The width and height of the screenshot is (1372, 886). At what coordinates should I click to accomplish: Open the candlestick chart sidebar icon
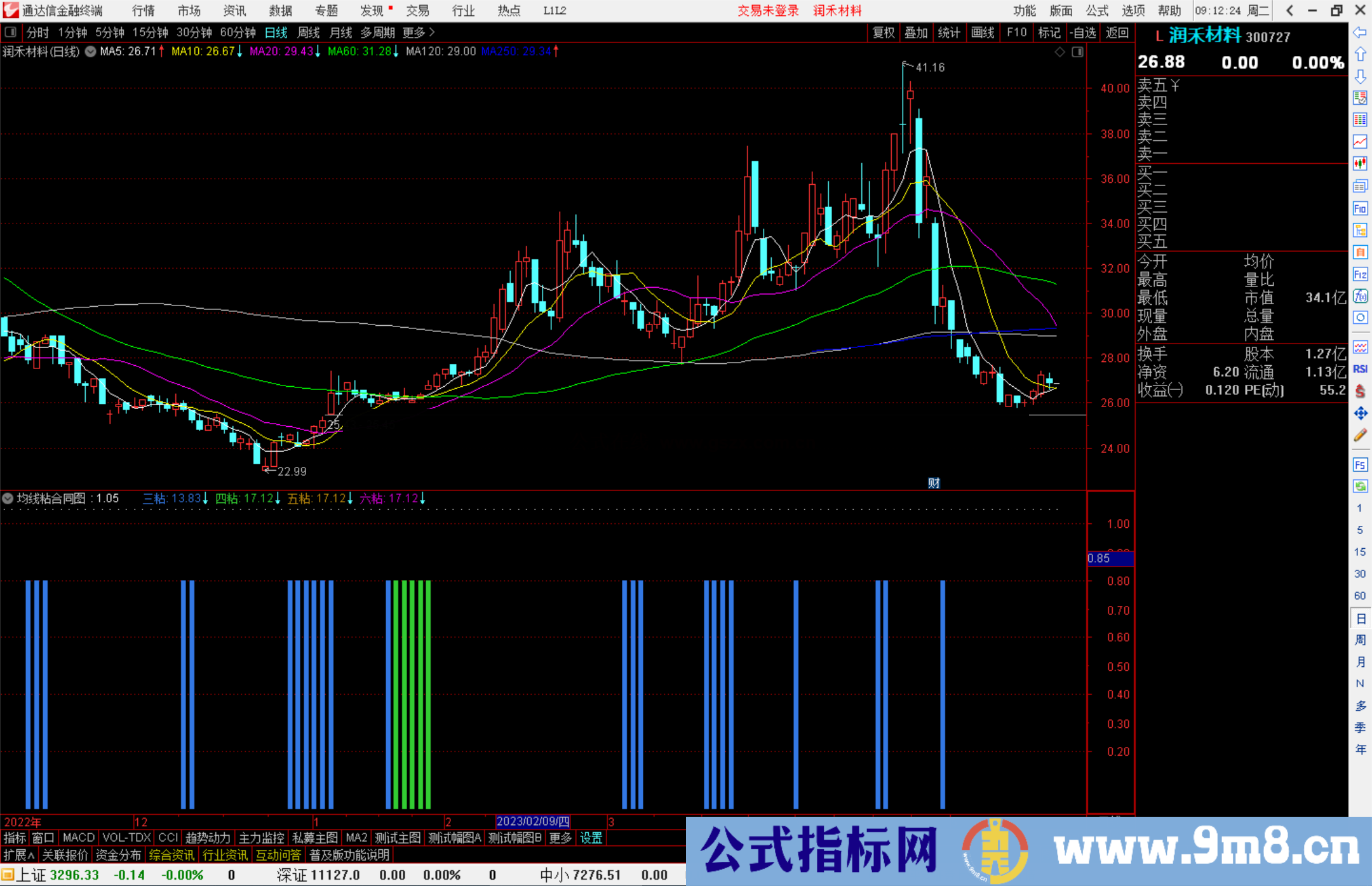click(1360, 164)
